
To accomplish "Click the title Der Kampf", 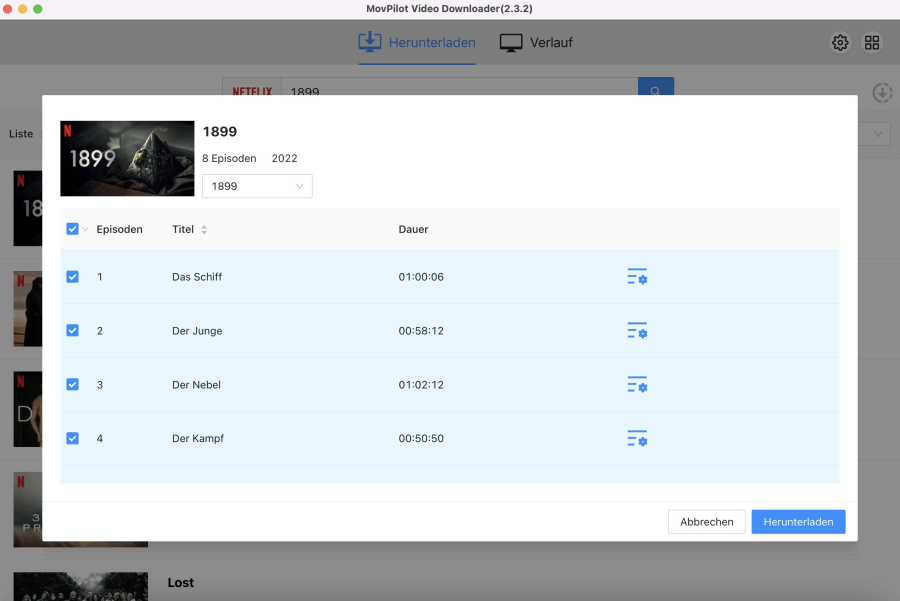I will tap(198, 439).
